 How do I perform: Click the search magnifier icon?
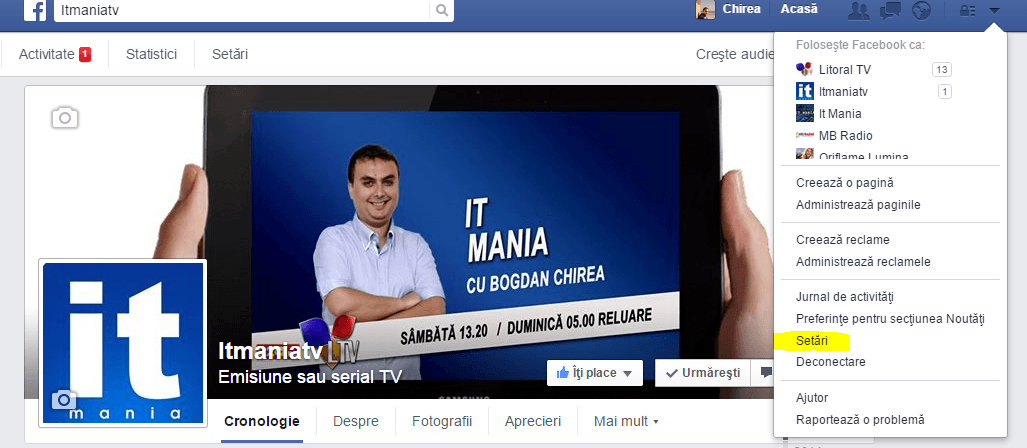click(441, 11)
